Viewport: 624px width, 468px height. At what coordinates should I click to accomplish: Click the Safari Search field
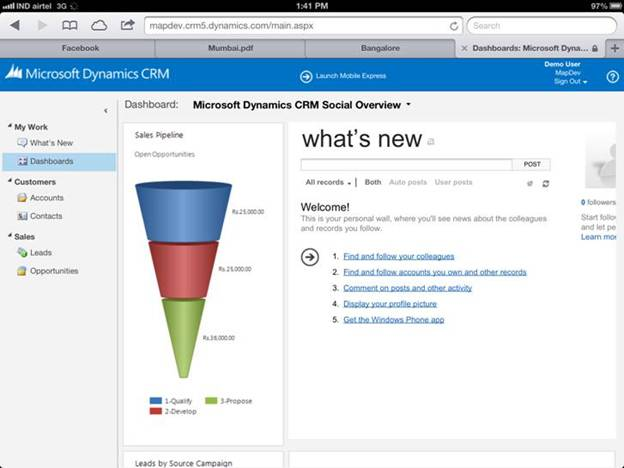pyautogui.click(x=542, y=26)
